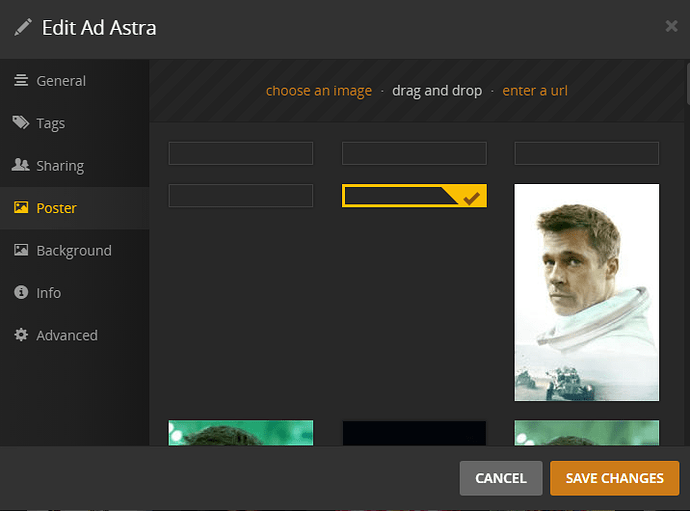Click the 'enter a url' link
The height and width of the screenshot is (511, 690).
pos(535,91)
